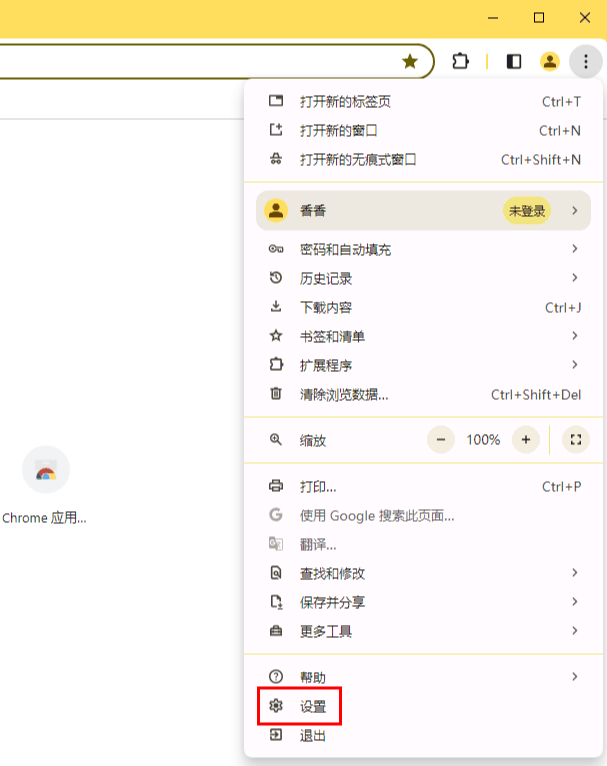Click the 番番 profile name text
This screenshot has height=766, width=607.
[313, 211]
